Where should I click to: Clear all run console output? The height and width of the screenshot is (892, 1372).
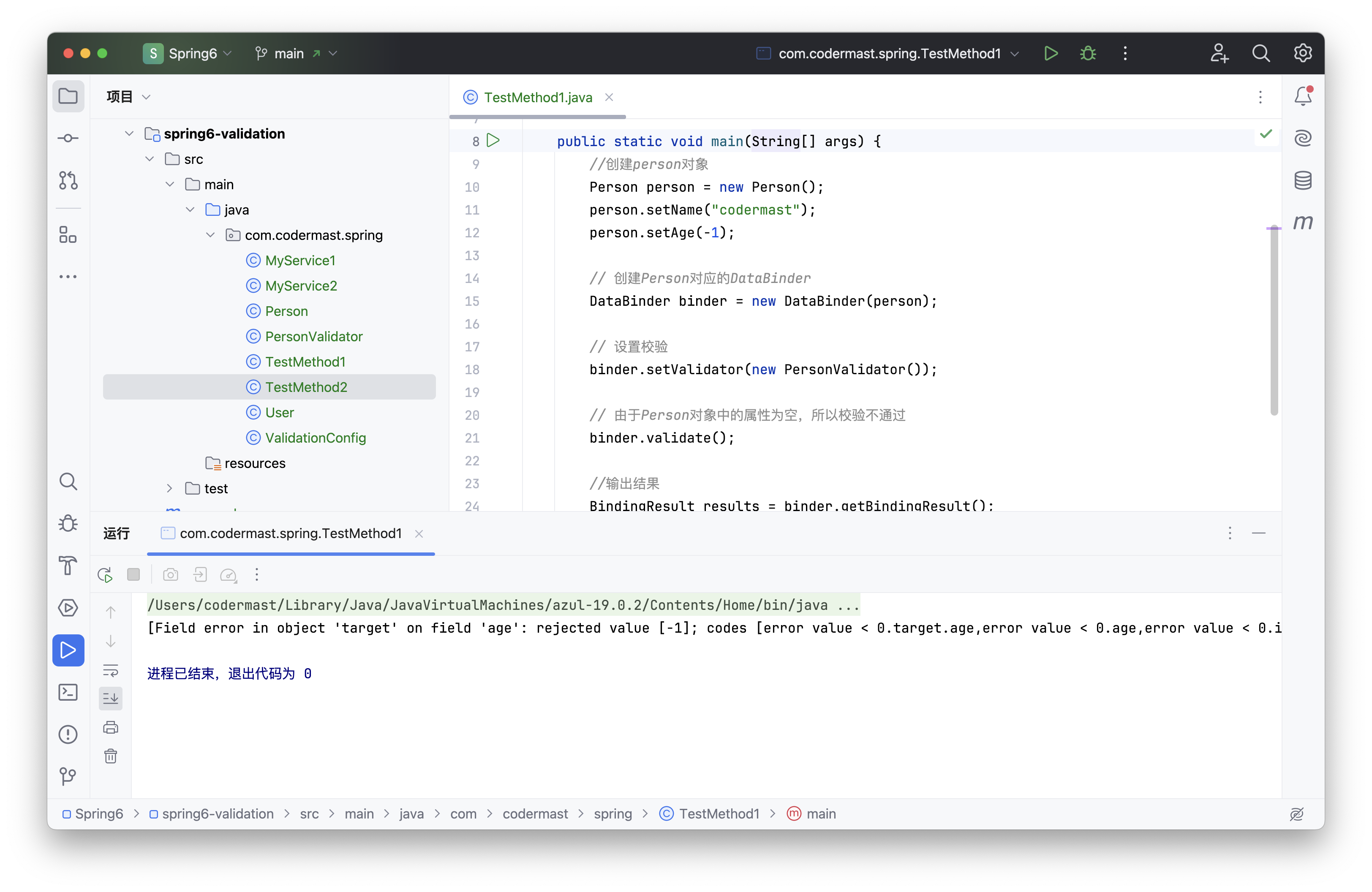(x=111, y=756)
